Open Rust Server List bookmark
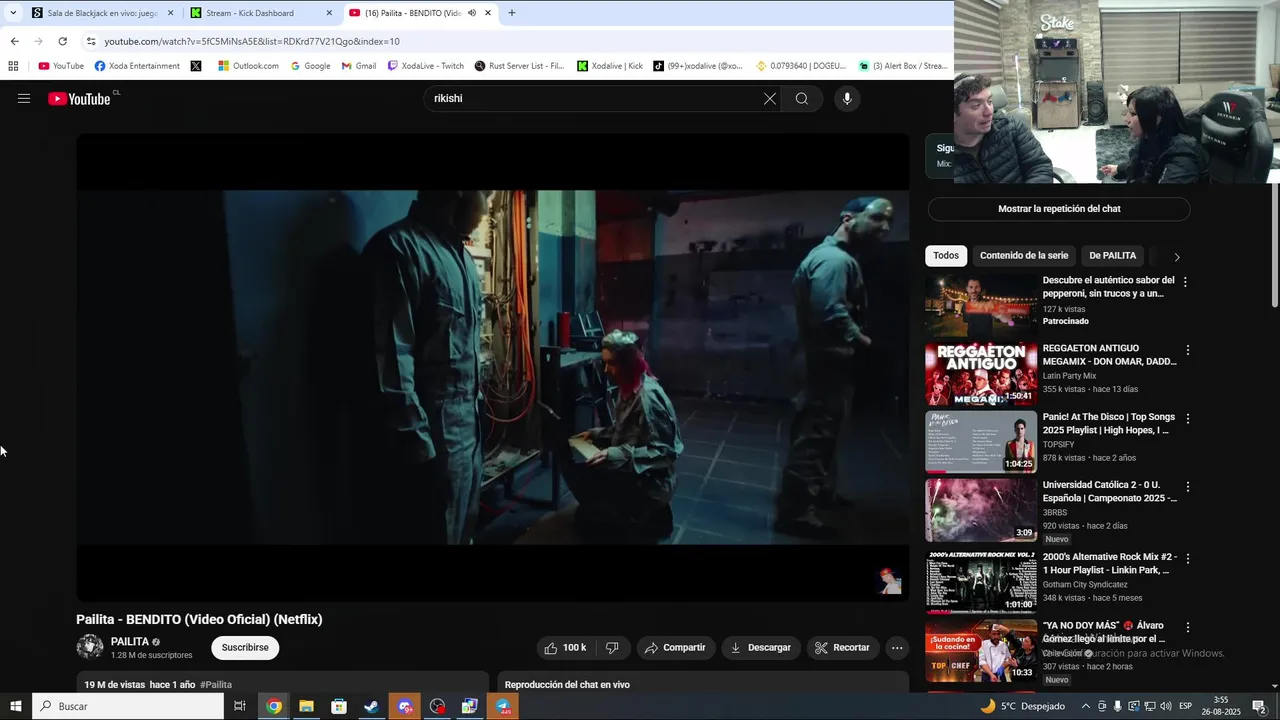Image resolution: width=1280 pixels, height=720 pixels. coord(520,66)
